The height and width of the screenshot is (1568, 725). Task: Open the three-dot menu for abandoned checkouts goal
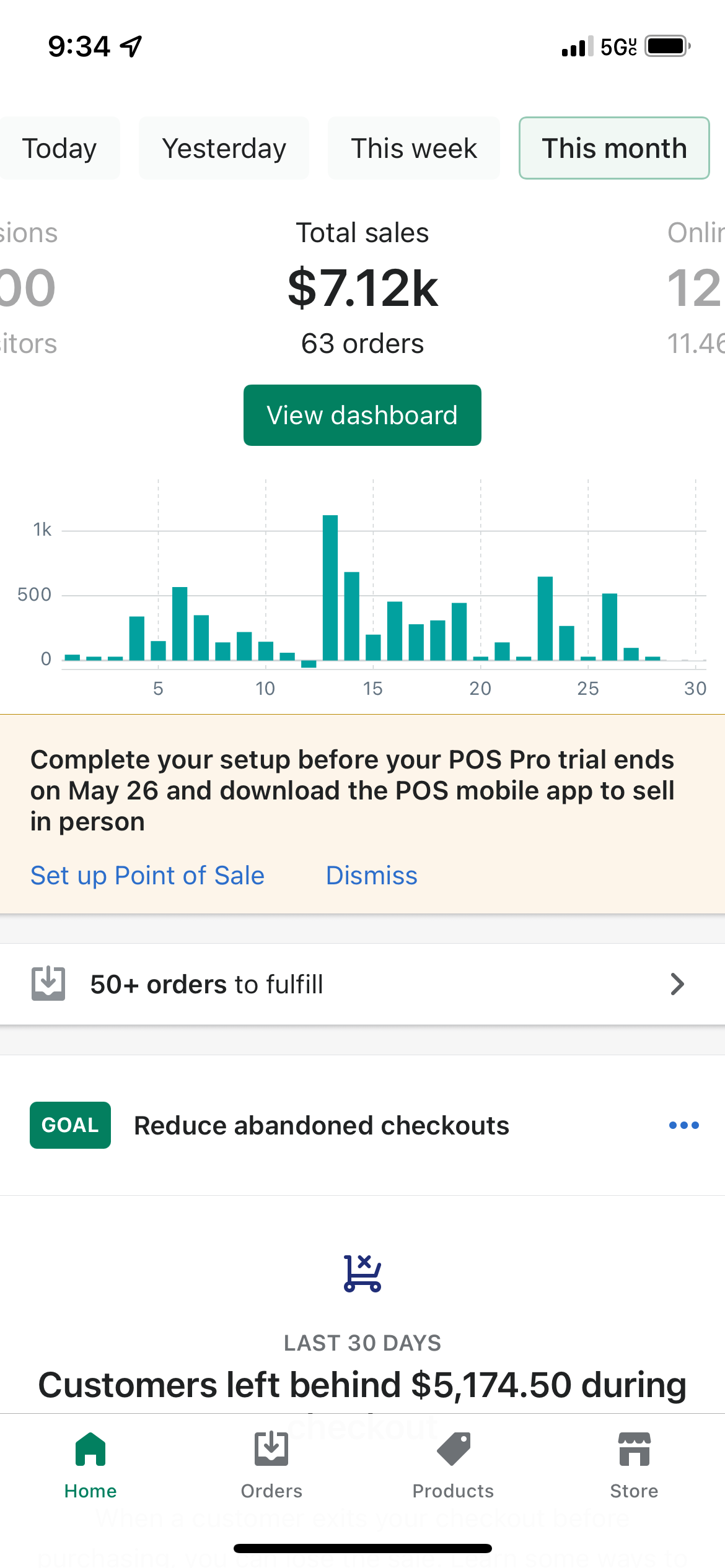(684, 1125)
